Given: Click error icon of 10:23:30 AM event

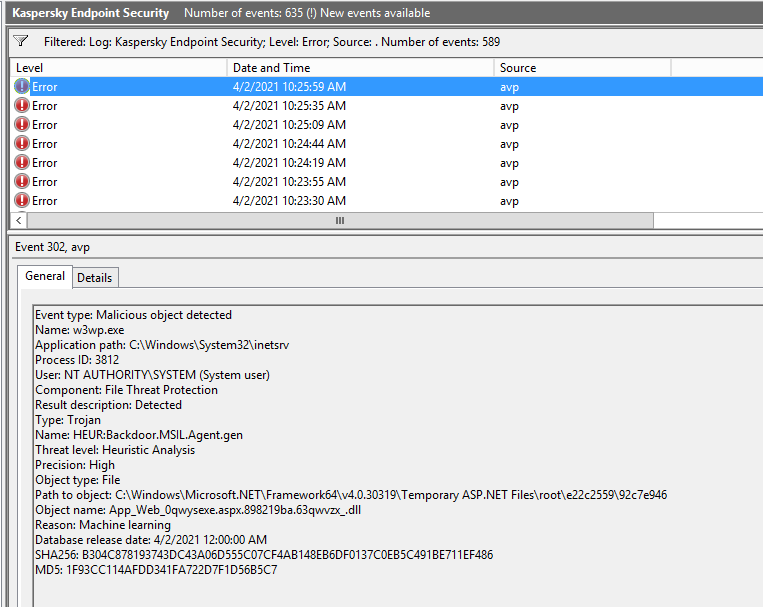Looking at the screenshot, I should 22,200.
